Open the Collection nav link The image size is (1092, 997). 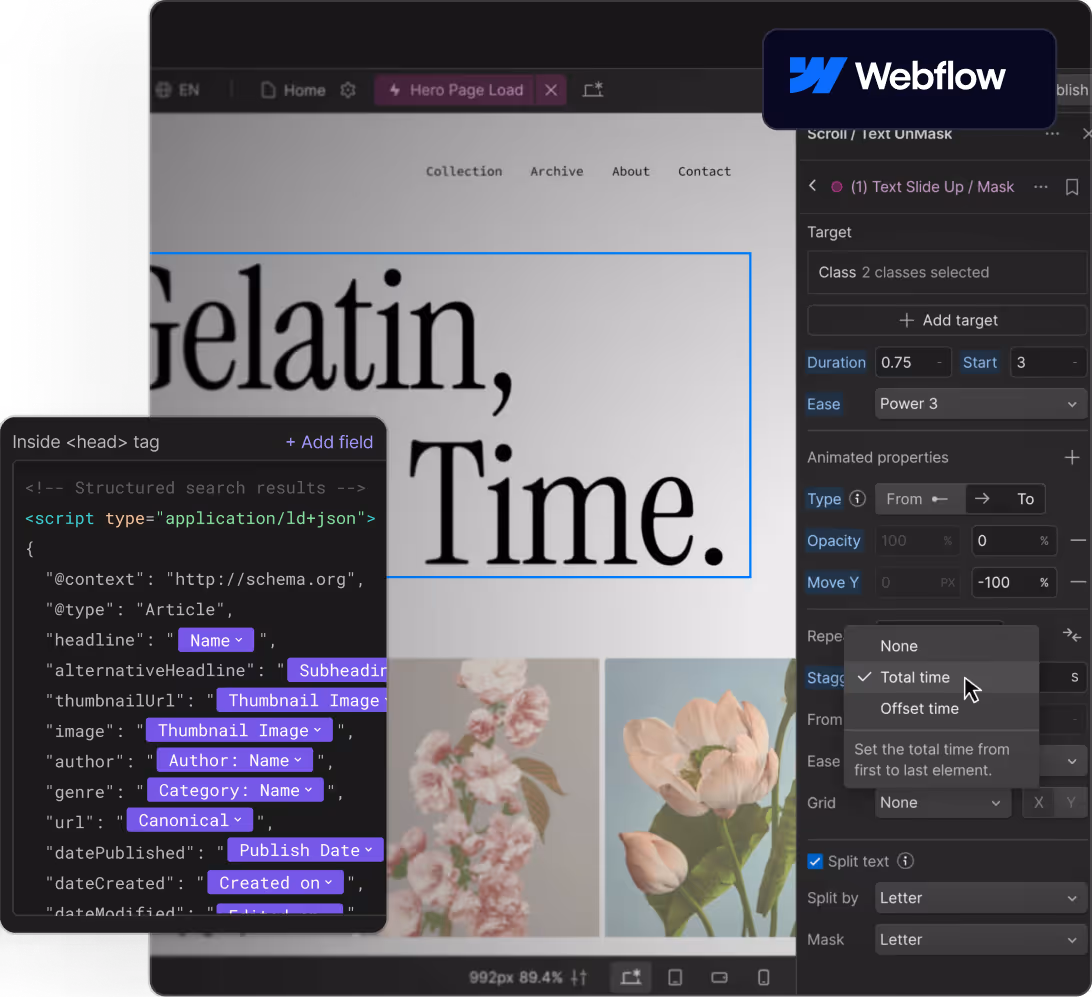(464, 171)
